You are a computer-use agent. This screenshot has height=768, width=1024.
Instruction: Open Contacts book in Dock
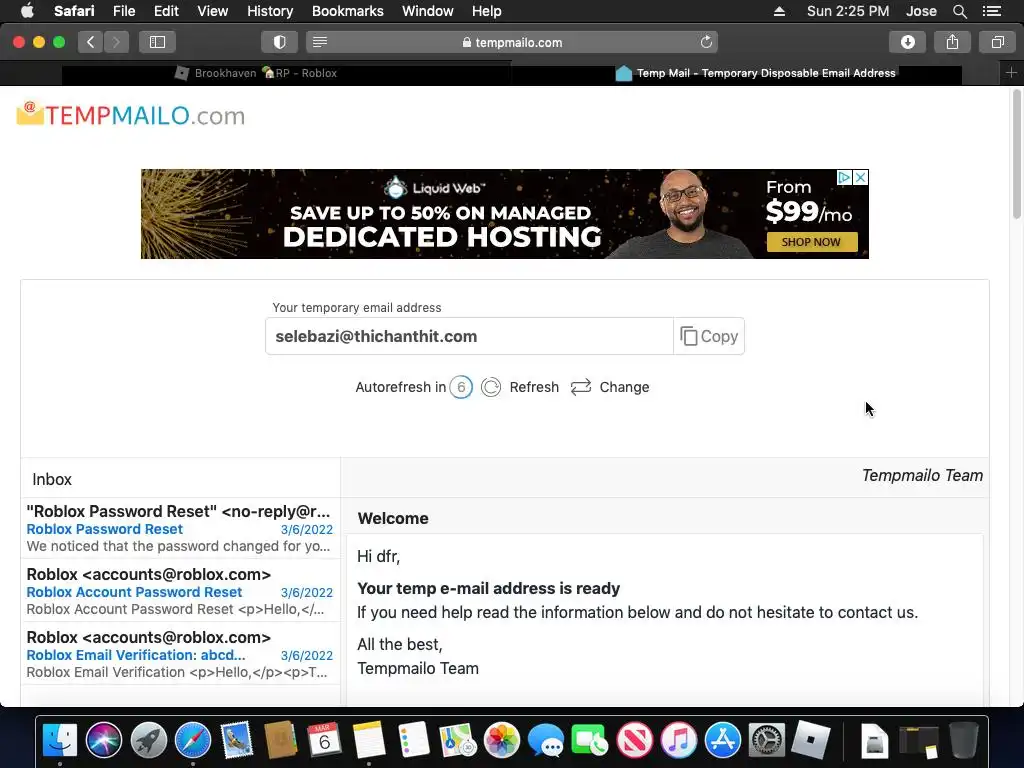pyautogui.click(x=281, y=740)
